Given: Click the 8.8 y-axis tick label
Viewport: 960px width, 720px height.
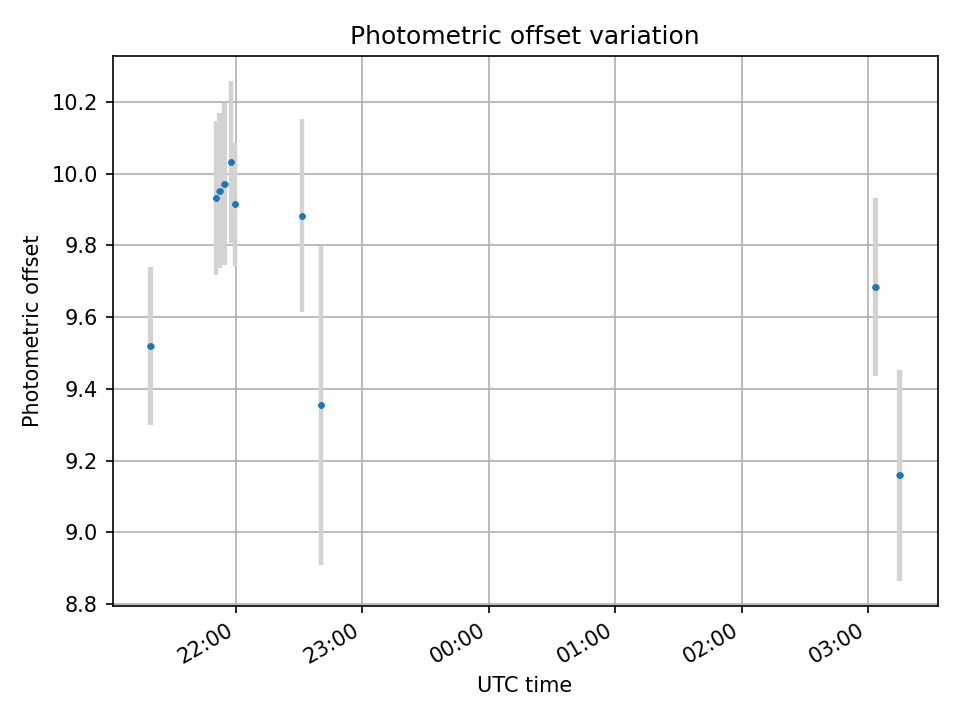Looking at the screenshot, I should (x=81, y=605).
